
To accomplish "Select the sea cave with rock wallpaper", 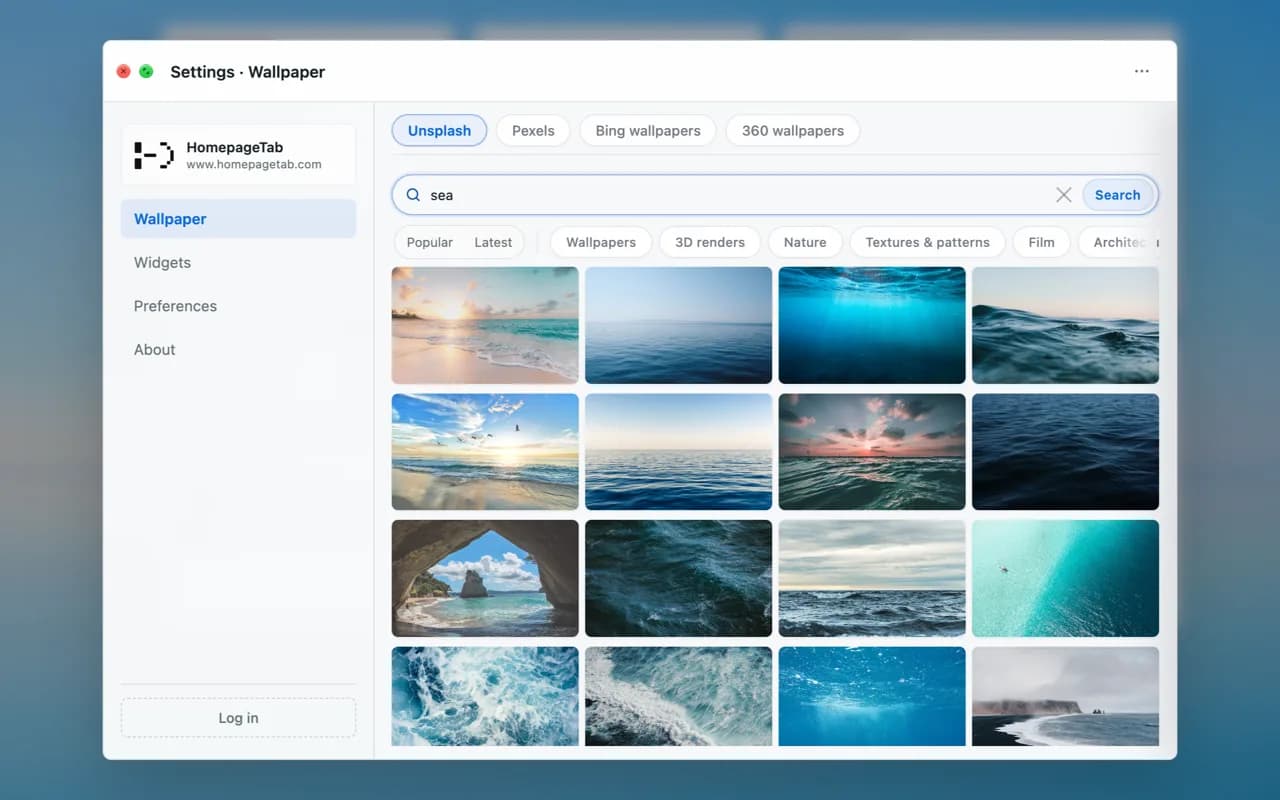I will click(x=485, y=578).
